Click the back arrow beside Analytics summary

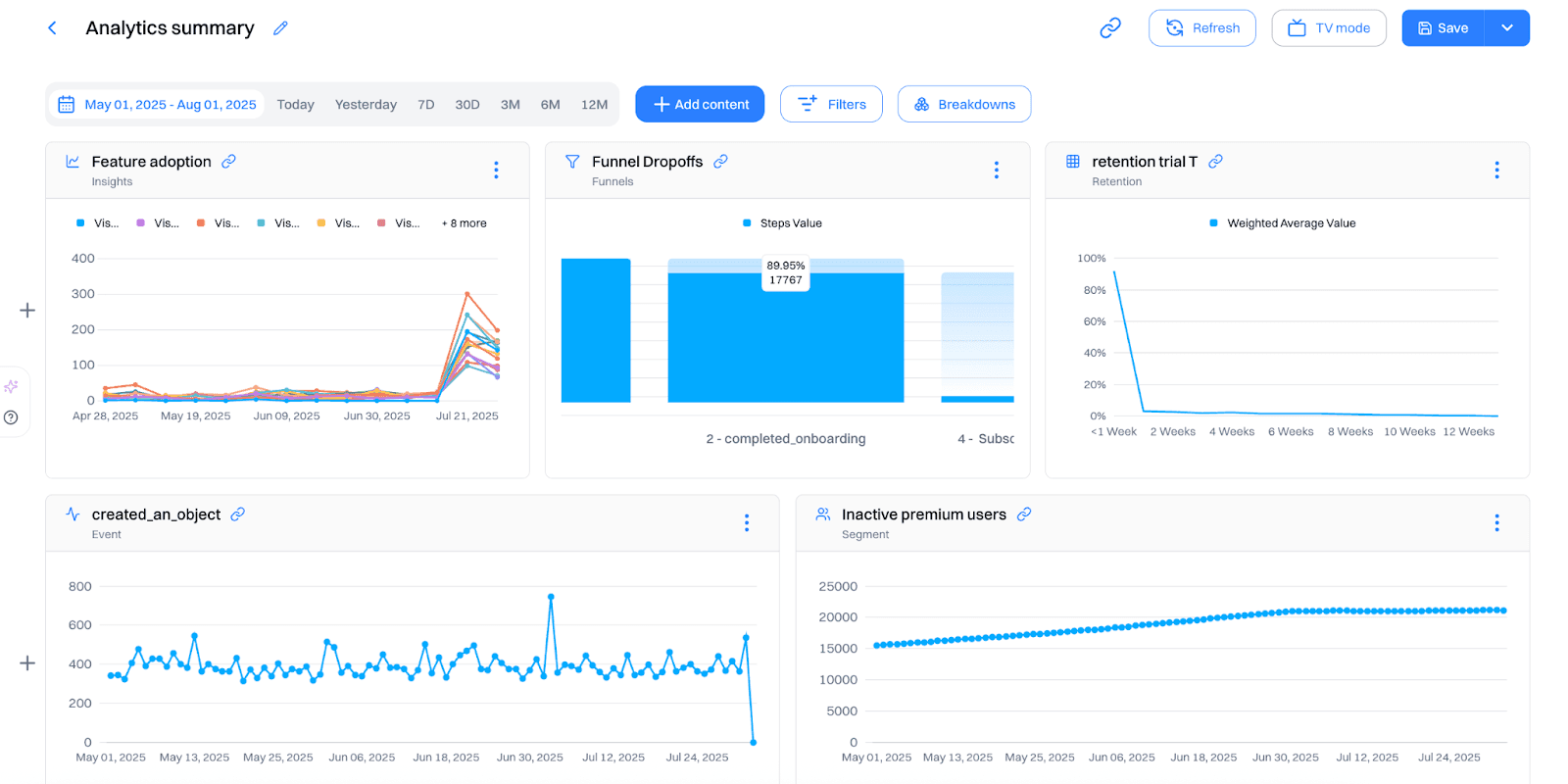coord(52,28)
